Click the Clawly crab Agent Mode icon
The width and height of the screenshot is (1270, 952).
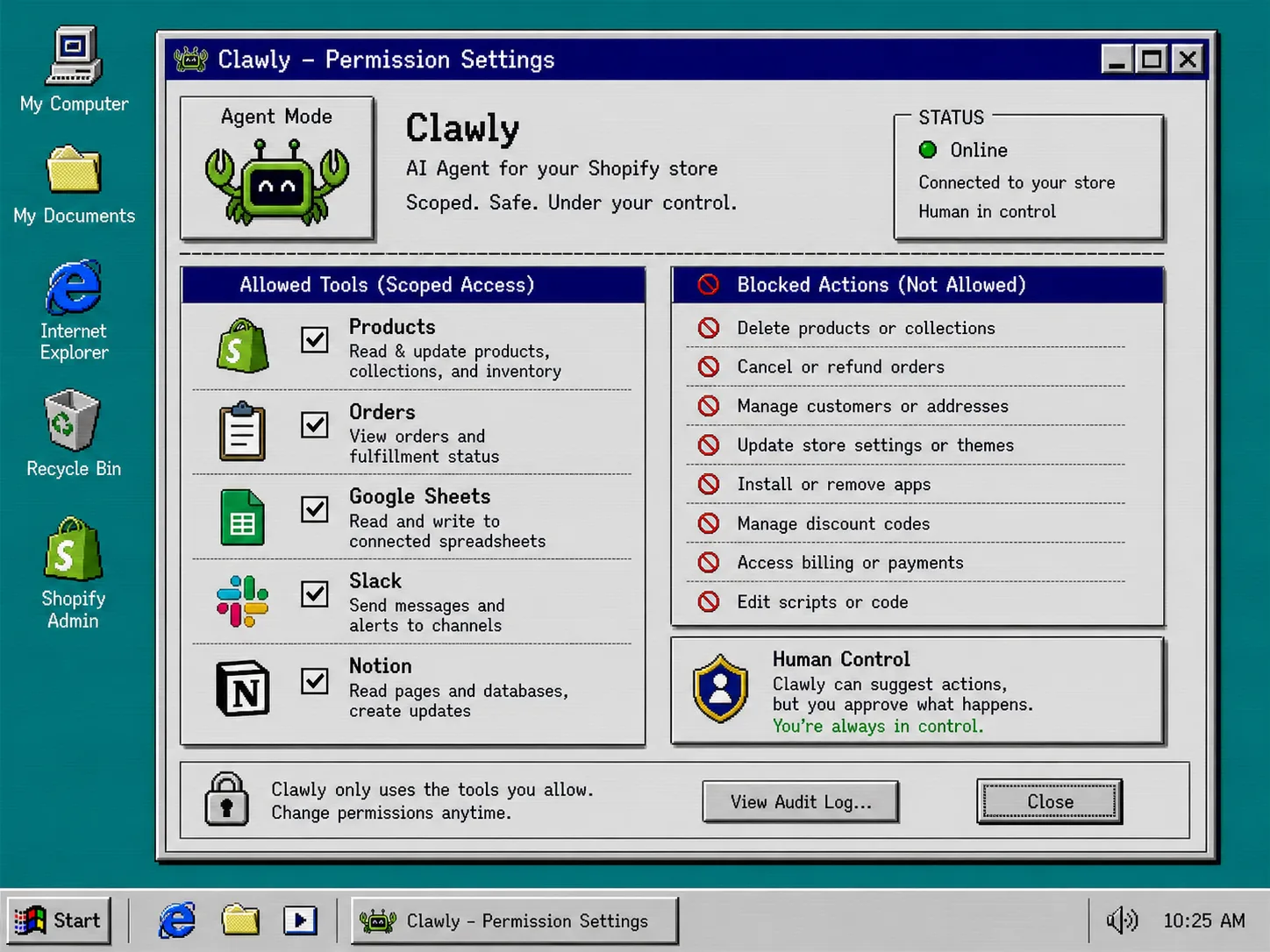coord(277,182)
